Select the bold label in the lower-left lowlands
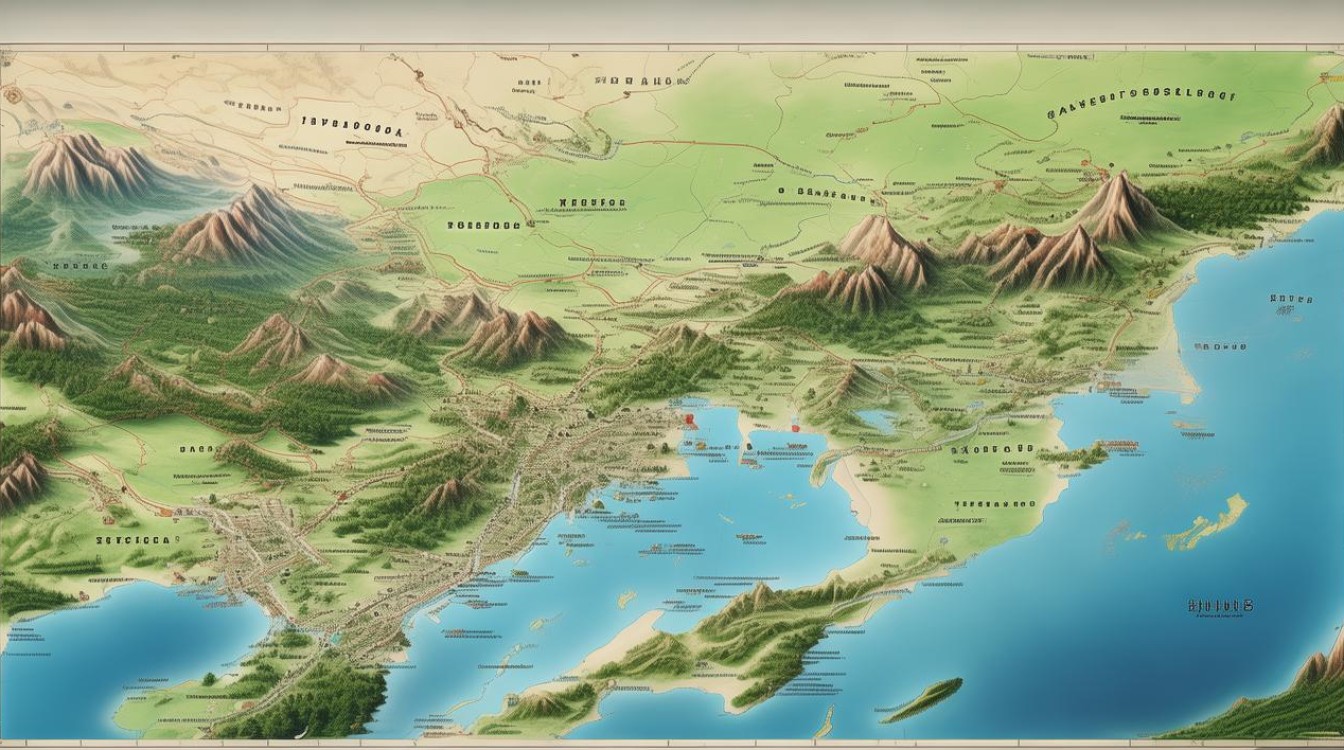The width and height of the screenshot is (1344, 750). 137,539
